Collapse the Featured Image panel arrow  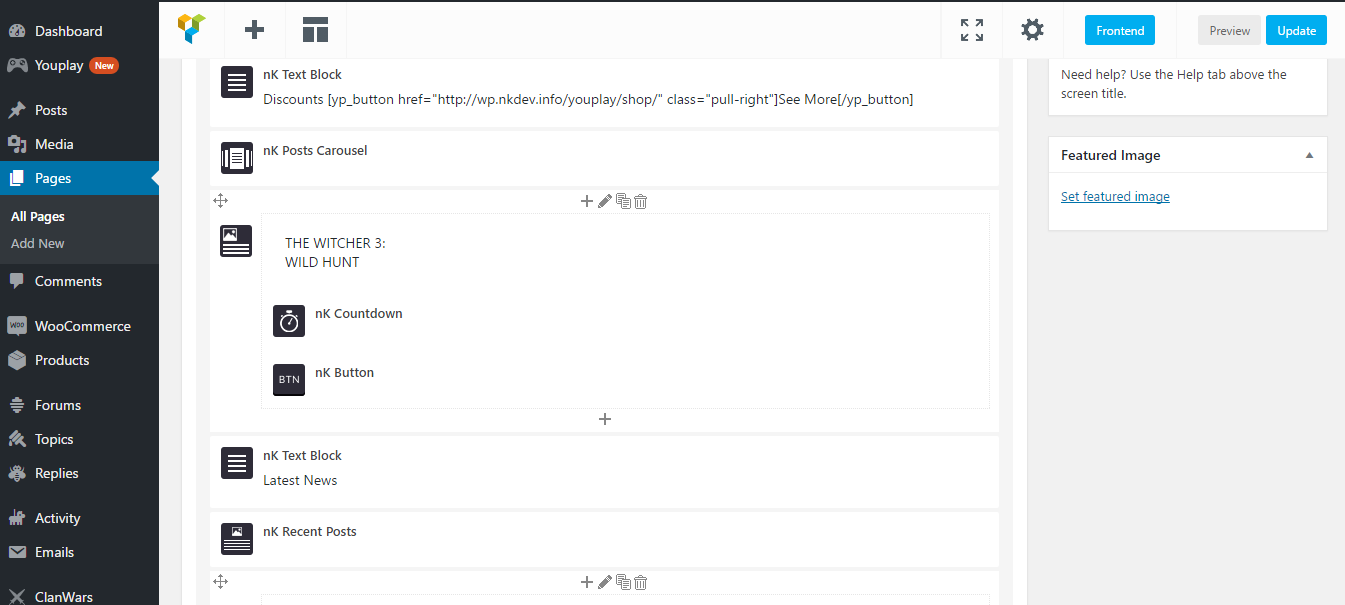coord(1309,155)
